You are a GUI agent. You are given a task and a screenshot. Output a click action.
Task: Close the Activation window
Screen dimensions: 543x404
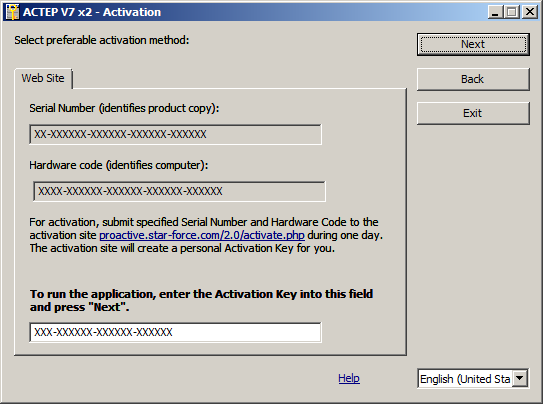(530, 12)
